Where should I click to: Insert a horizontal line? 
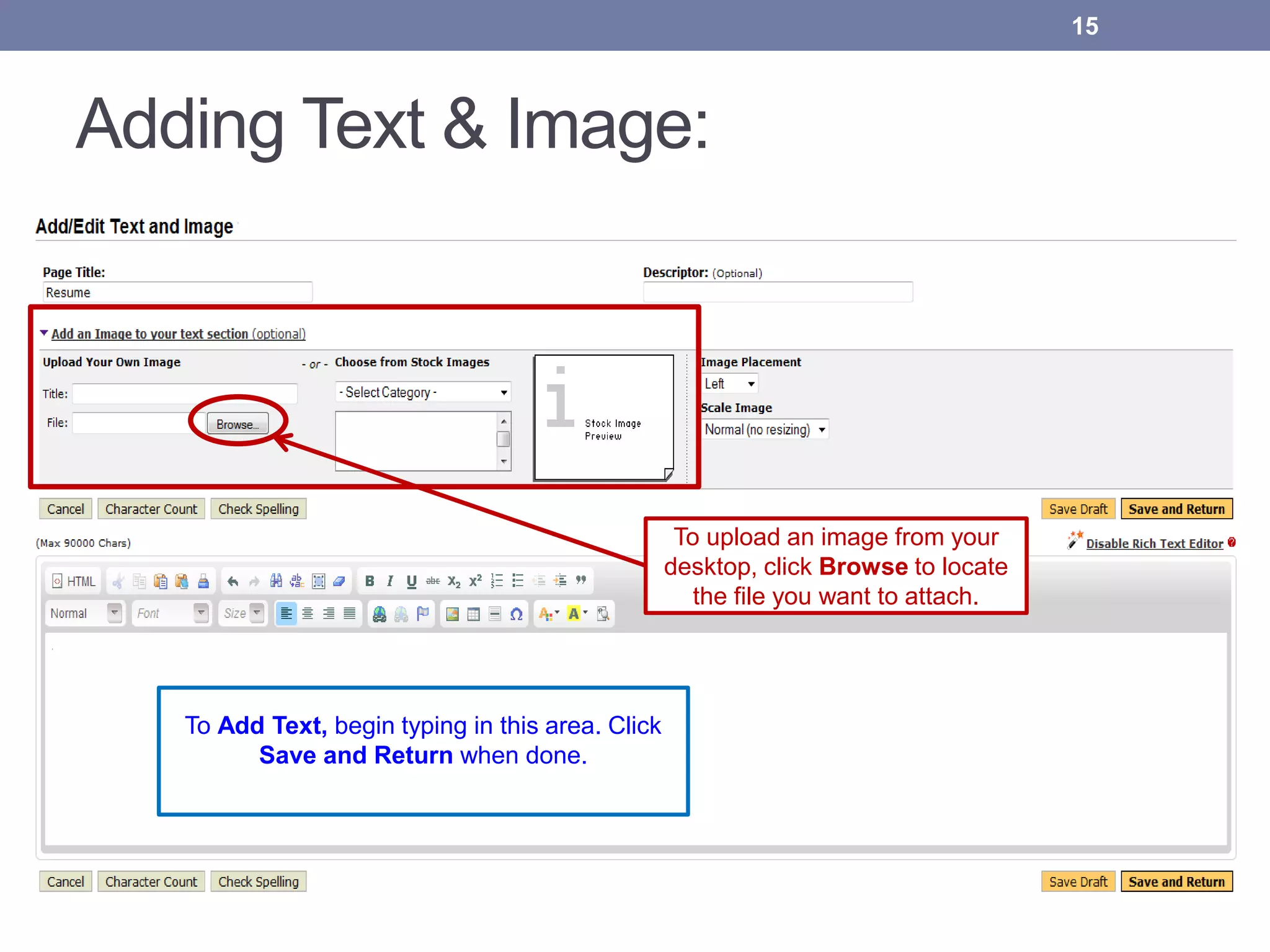tap(495, 614)
